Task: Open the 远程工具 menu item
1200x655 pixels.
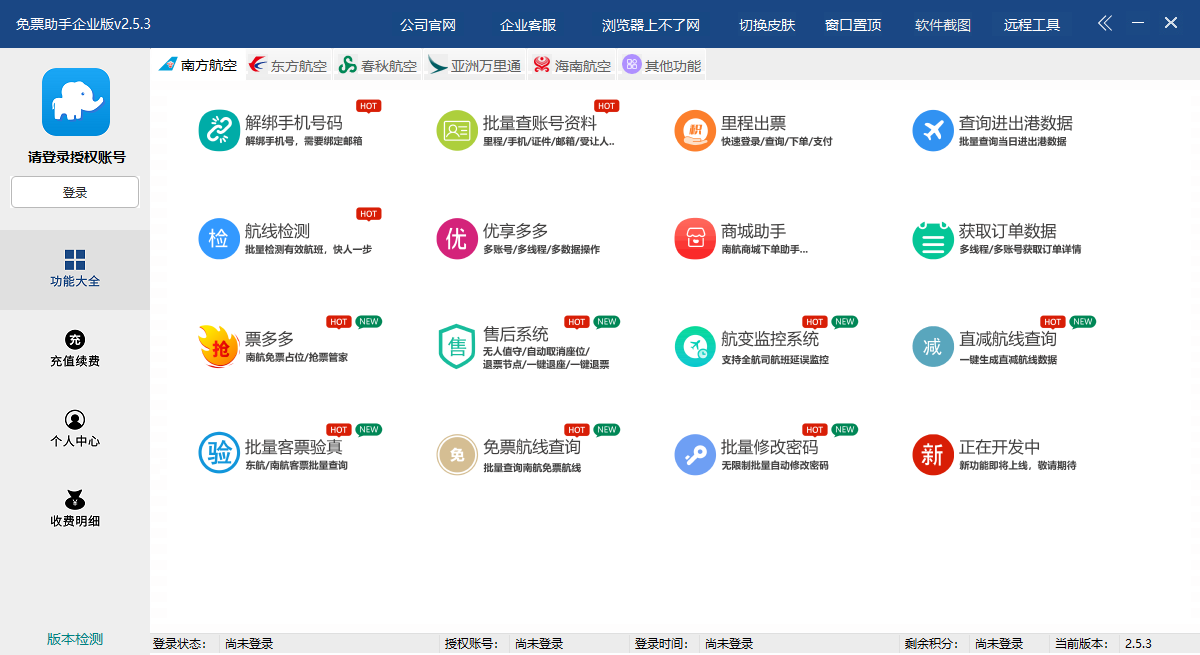Action: click(x=1032, y=25)
